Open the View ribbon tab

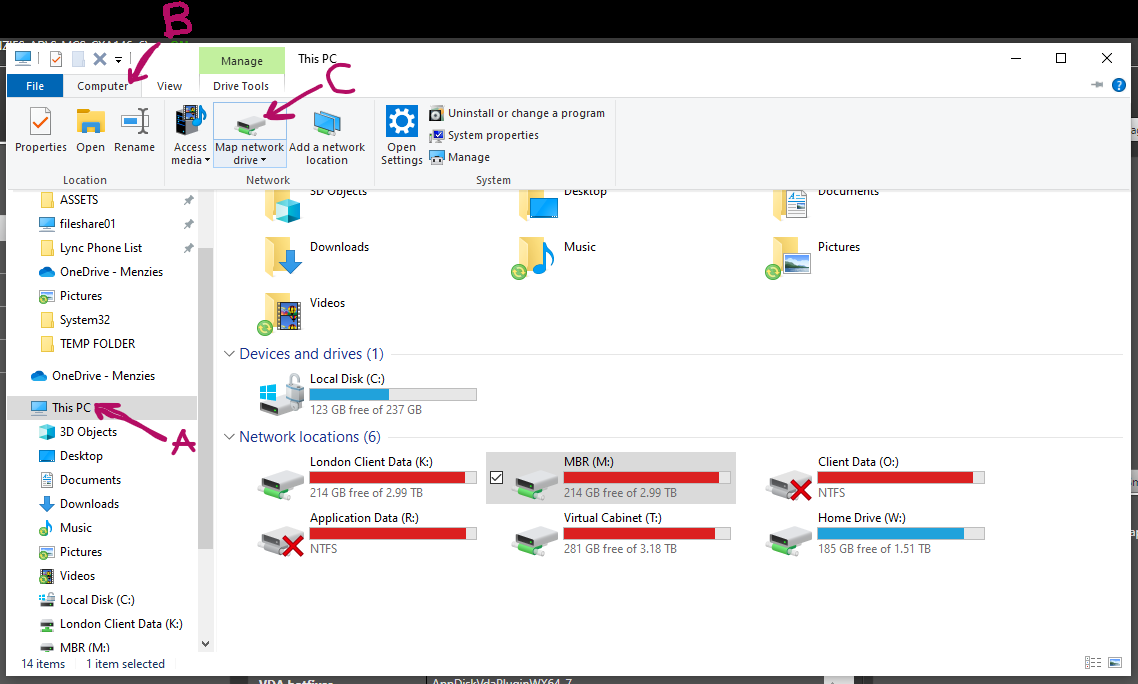click(169, 86)
